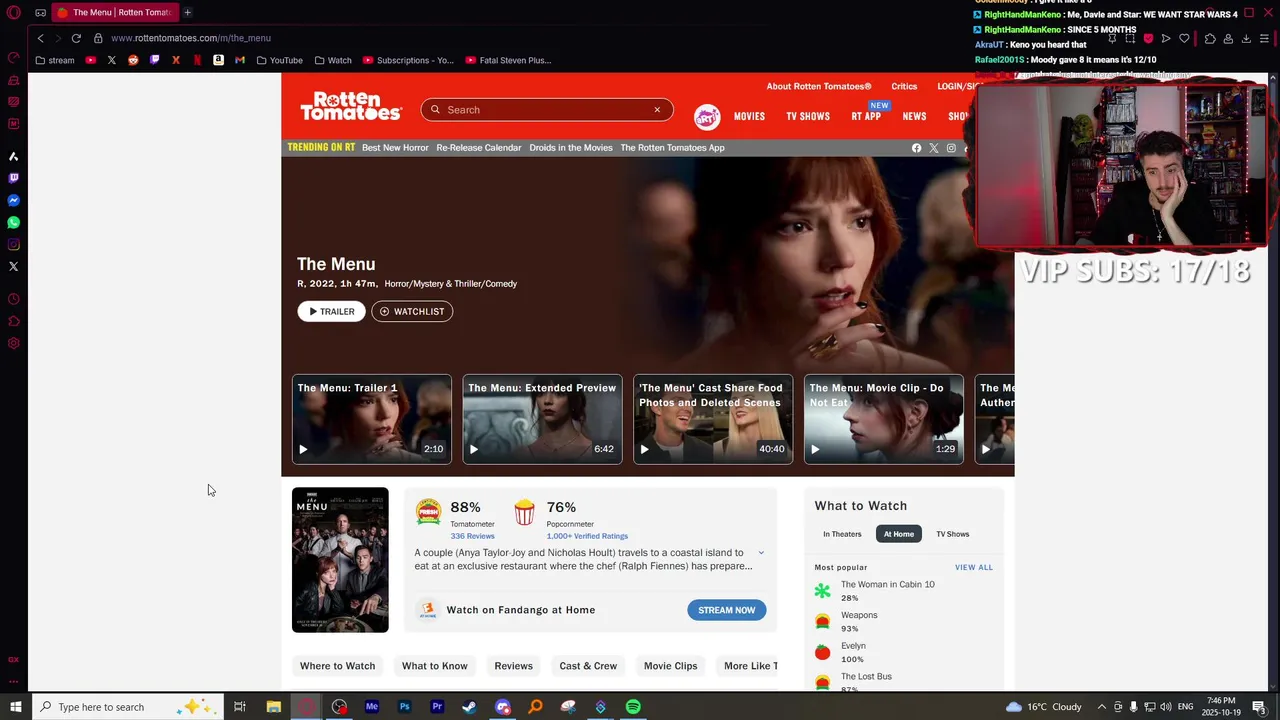Clear the search field with the X

pyautogui.click(x=657, y=110)
